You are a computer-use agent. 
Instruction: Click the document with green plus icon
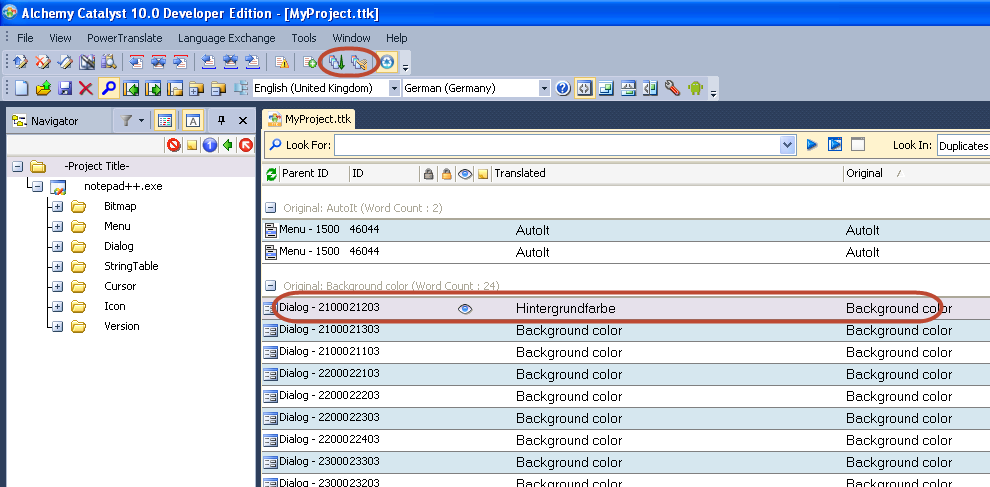[310, 62]
